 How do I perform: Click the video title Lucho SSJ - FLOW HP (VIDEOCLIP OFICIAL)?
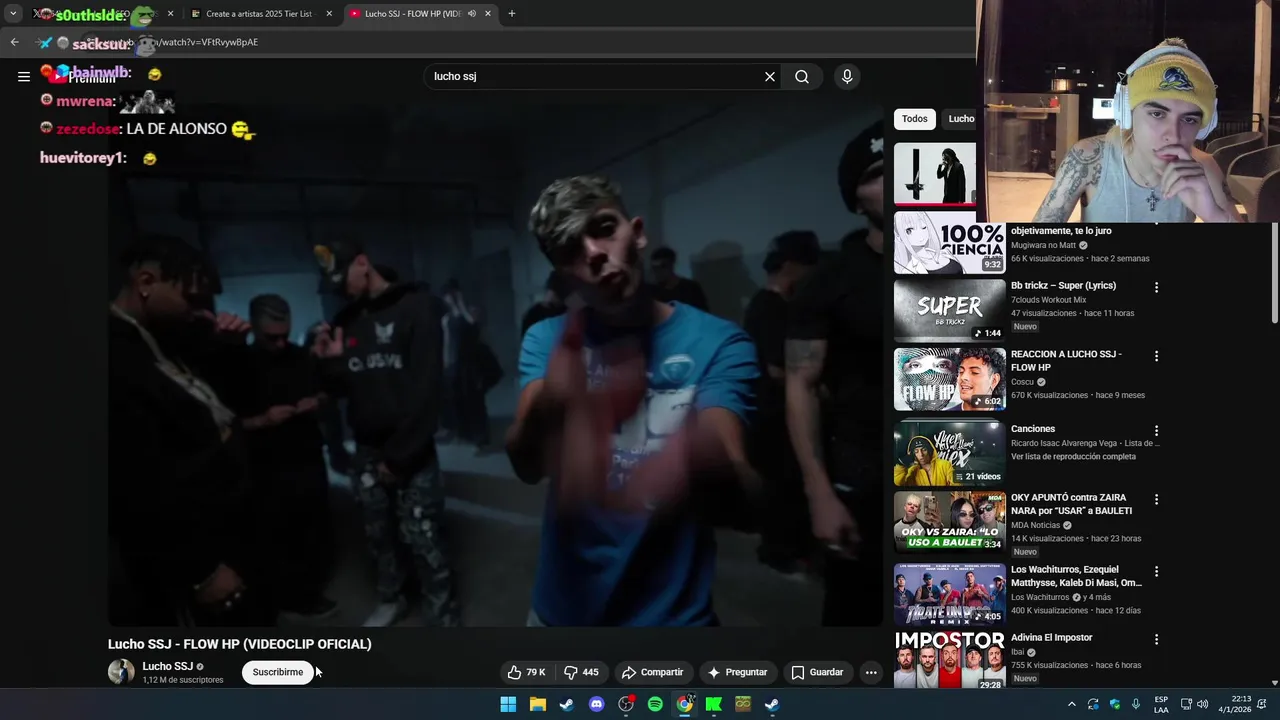click(240, 644)
